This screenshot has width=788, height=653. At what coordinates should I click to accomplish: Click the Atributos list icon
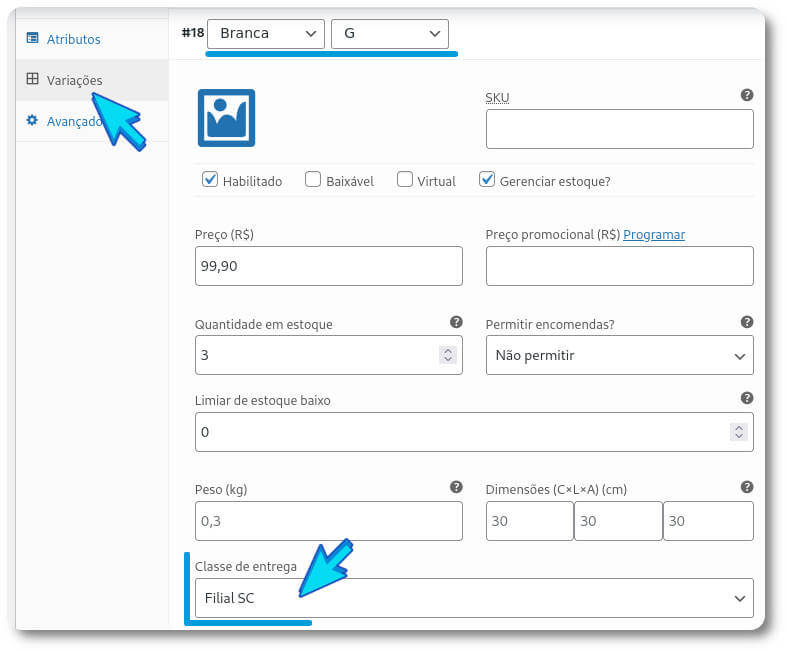32,38
